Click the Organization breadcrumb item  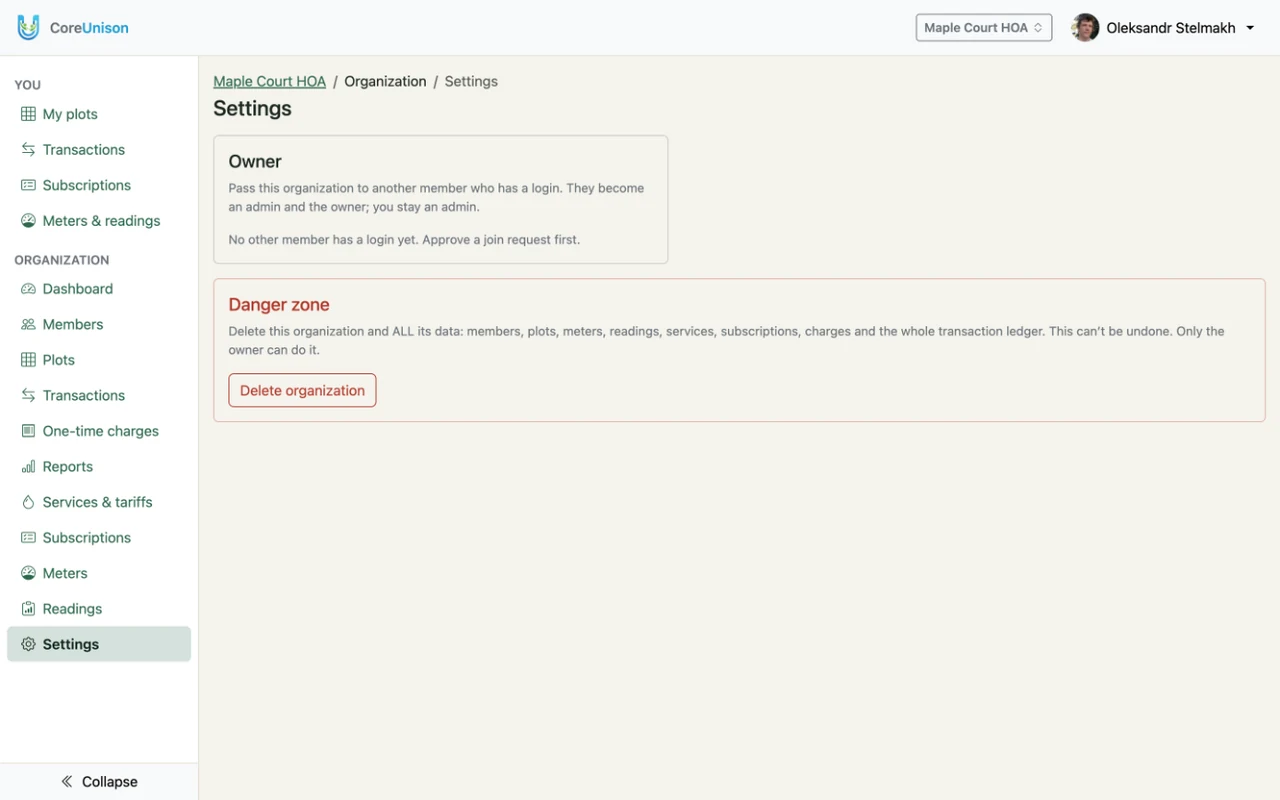coord(385,81)
